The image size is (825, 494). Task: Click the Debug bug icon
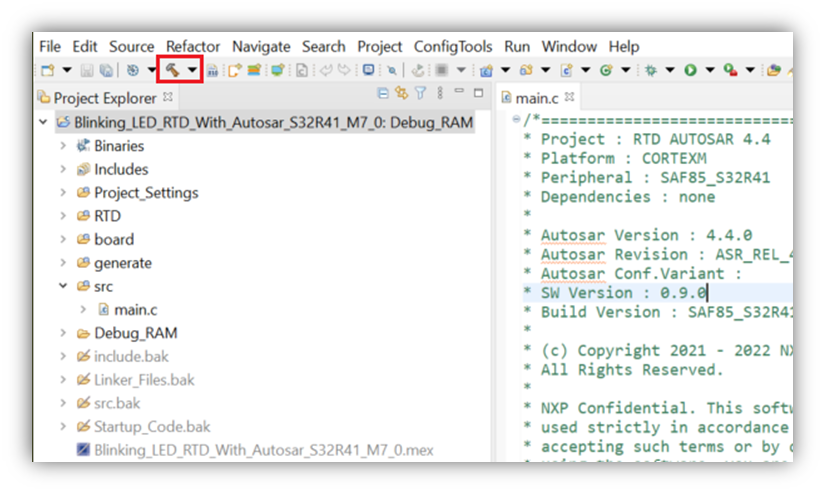649,70
